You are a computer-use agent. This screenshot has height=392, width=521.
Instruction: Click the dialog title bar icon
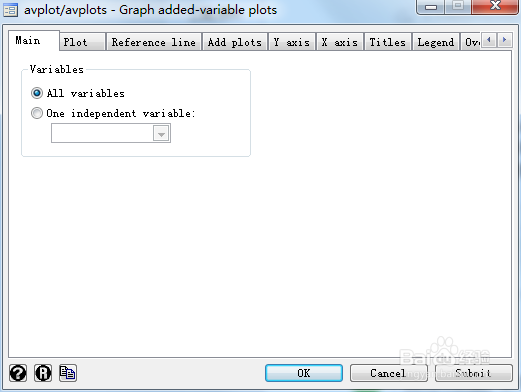click(x=10, y=10)
